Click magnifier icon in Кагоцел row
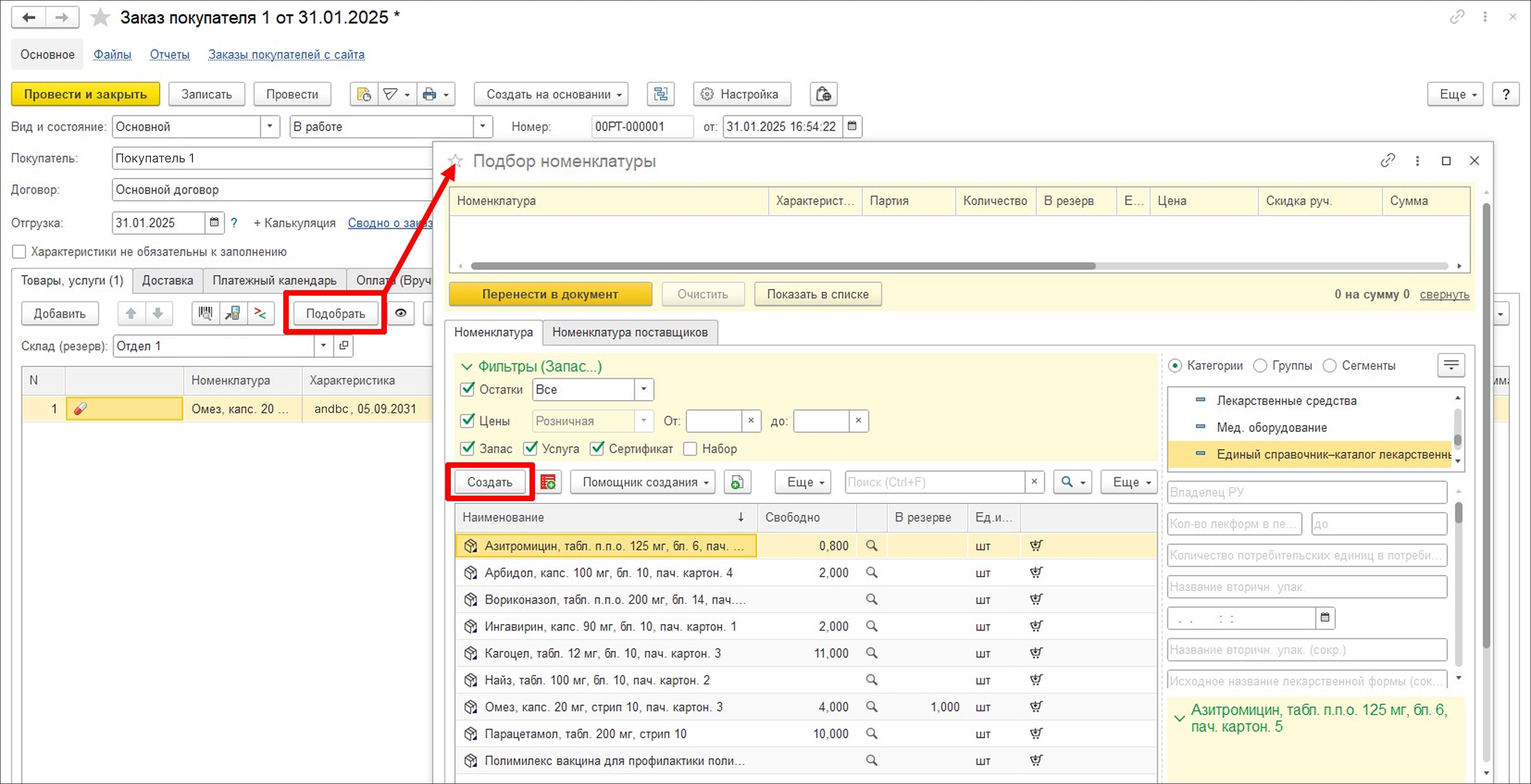 871,653
